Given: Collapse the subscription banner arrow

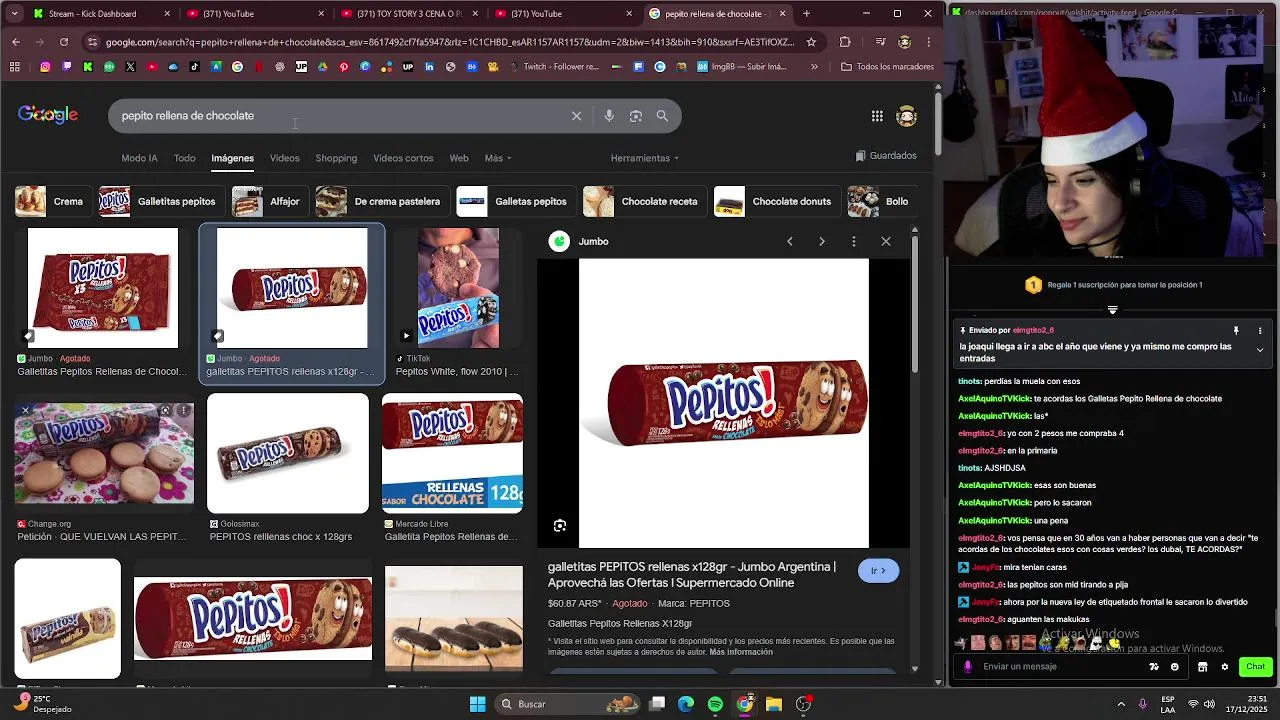Looking at the screenshot, I should click(x=1112, y=310).
